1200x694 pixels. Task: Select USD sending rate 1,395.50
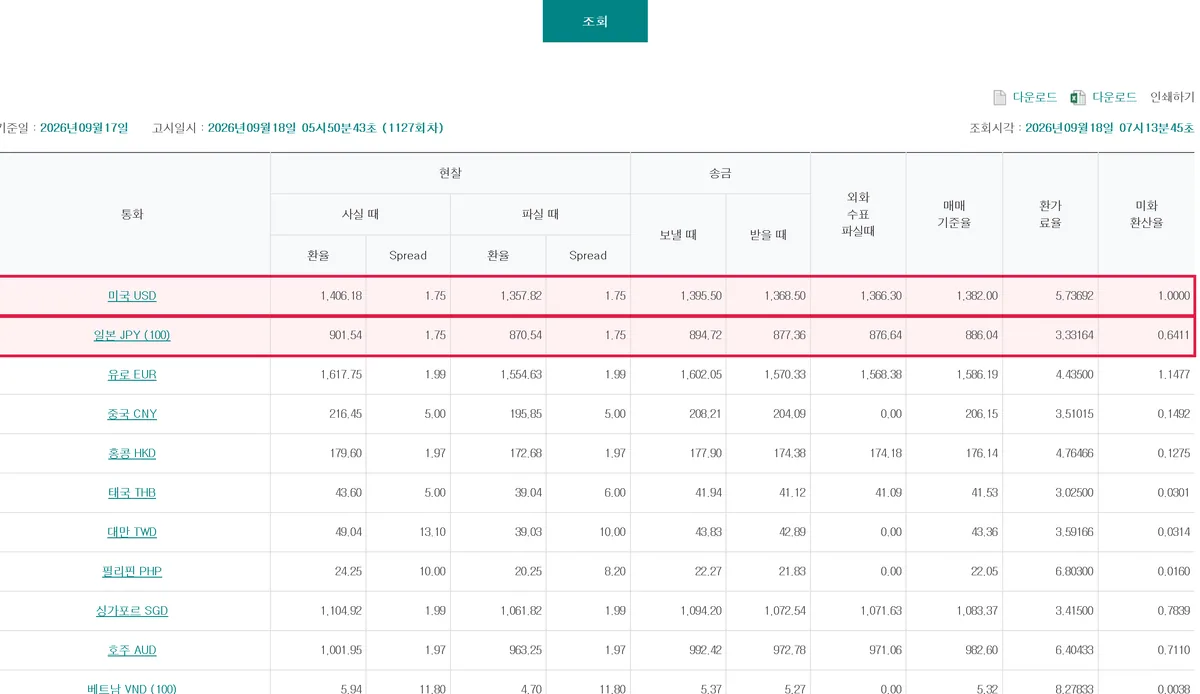coord(700,296)
